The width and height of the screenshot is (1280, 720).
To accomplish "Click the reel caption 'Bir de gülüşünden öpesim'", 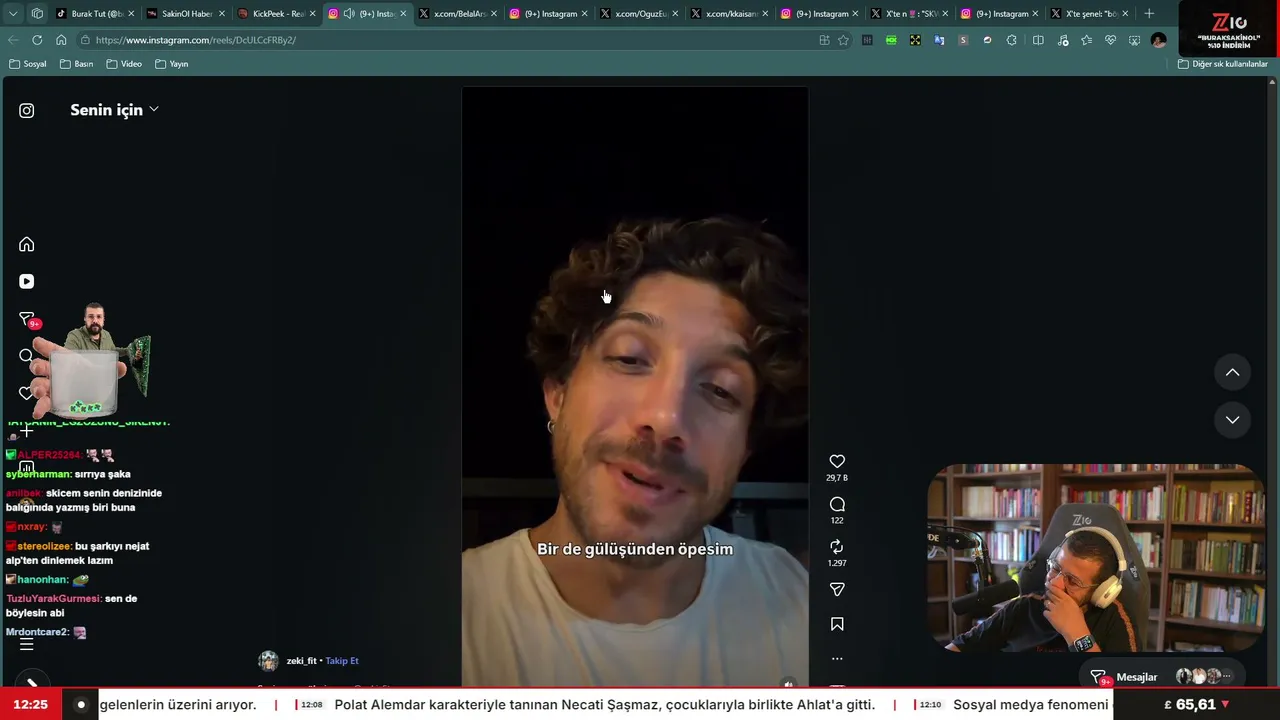I will [635, 549].
